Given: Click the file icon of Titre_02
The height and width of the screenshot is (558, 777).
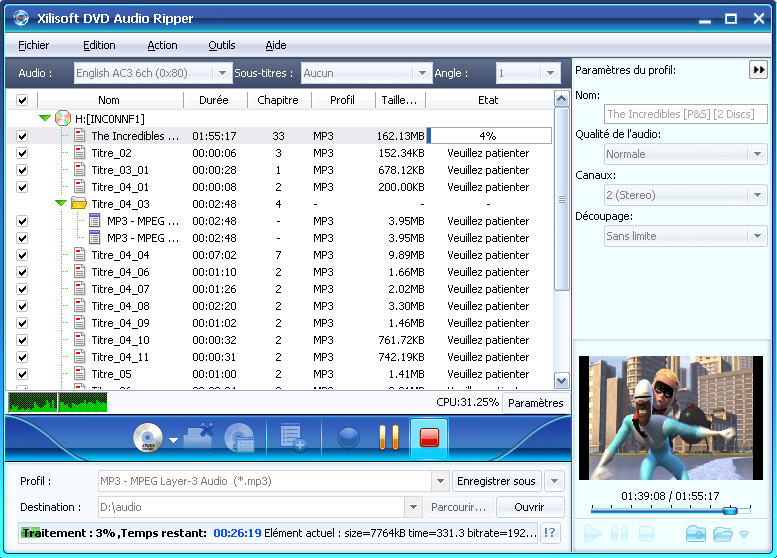Looking at the screenshot, I should point(79,153).
